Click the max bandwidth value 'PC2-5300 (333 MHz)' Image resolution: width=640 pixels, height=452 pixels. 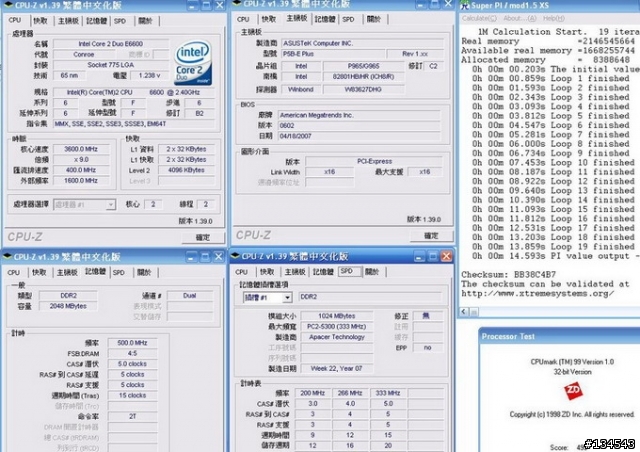coord(337,326)
